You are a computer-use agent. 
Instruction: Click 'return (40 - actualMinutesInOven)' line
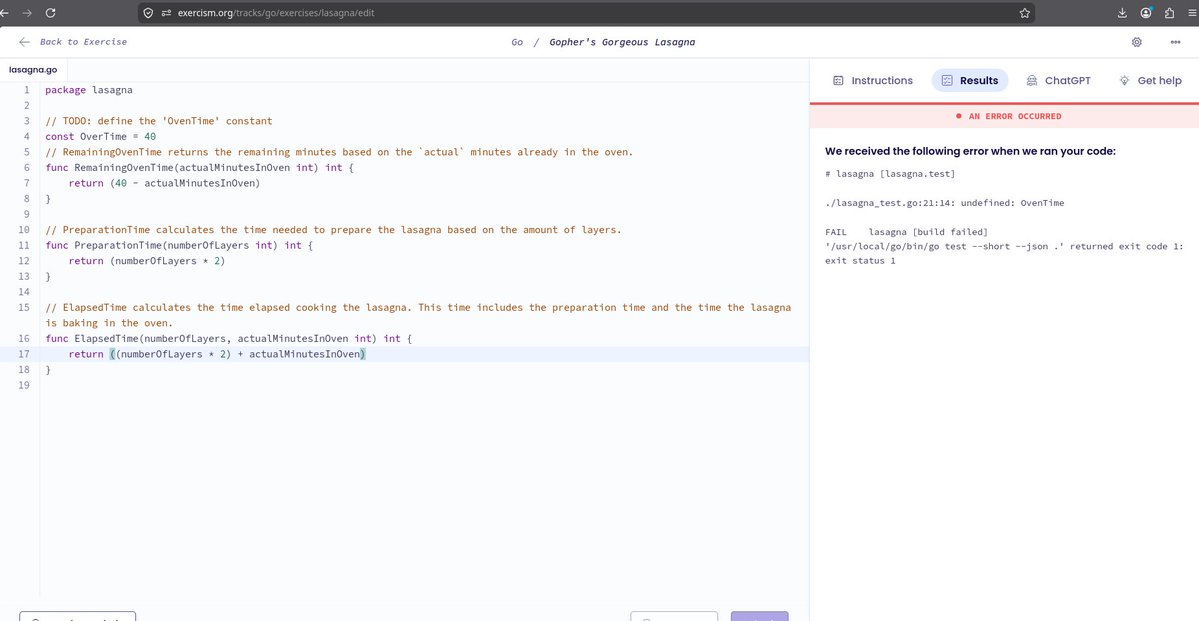tap(164, 183)
